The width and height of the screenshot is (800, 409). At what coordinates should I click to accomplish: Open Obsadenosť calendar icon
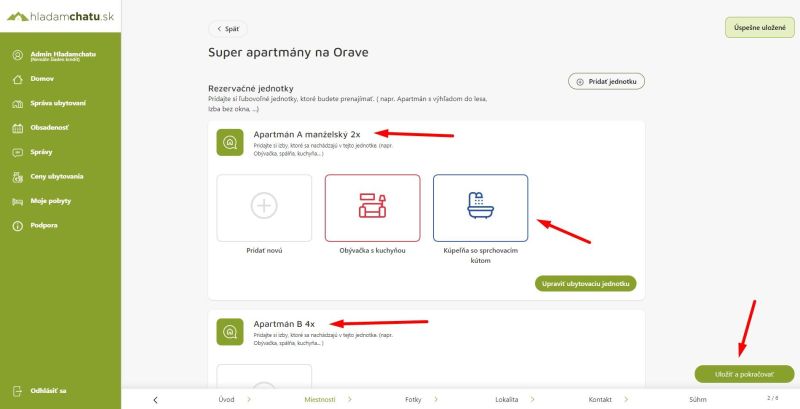[x=18, y=129]
